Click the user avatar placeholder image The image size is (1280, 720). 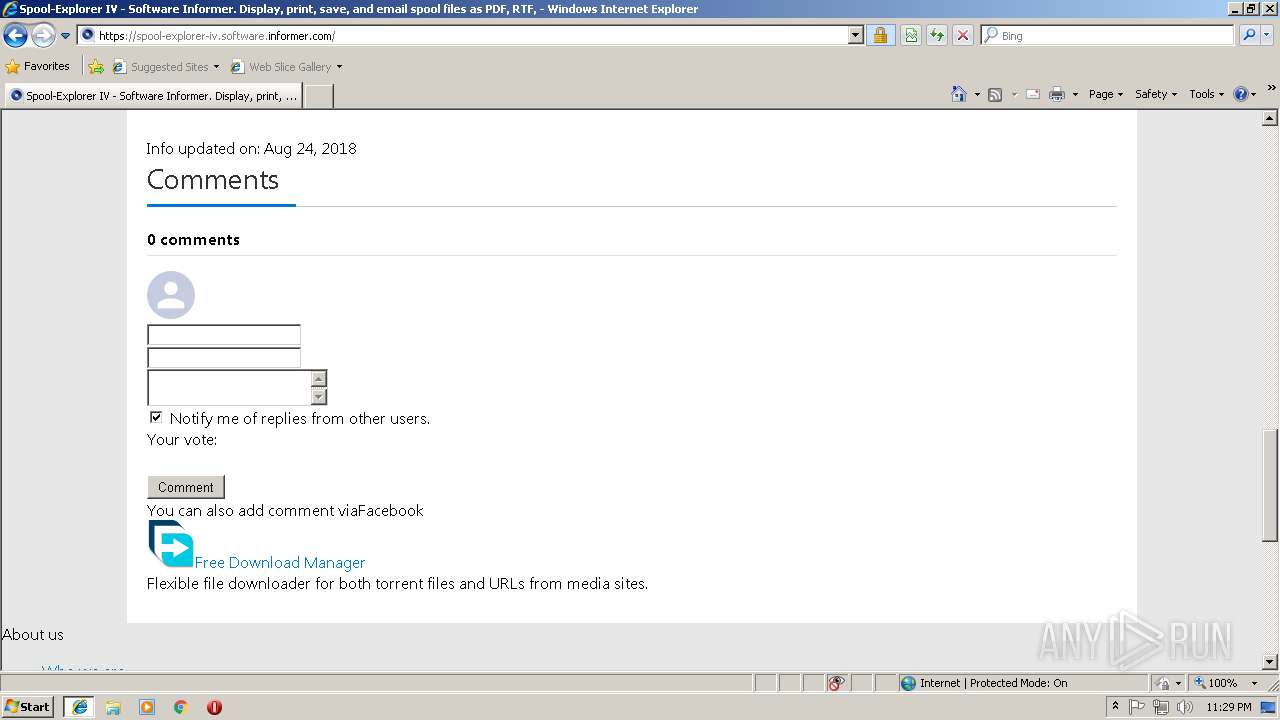[171, 295]
